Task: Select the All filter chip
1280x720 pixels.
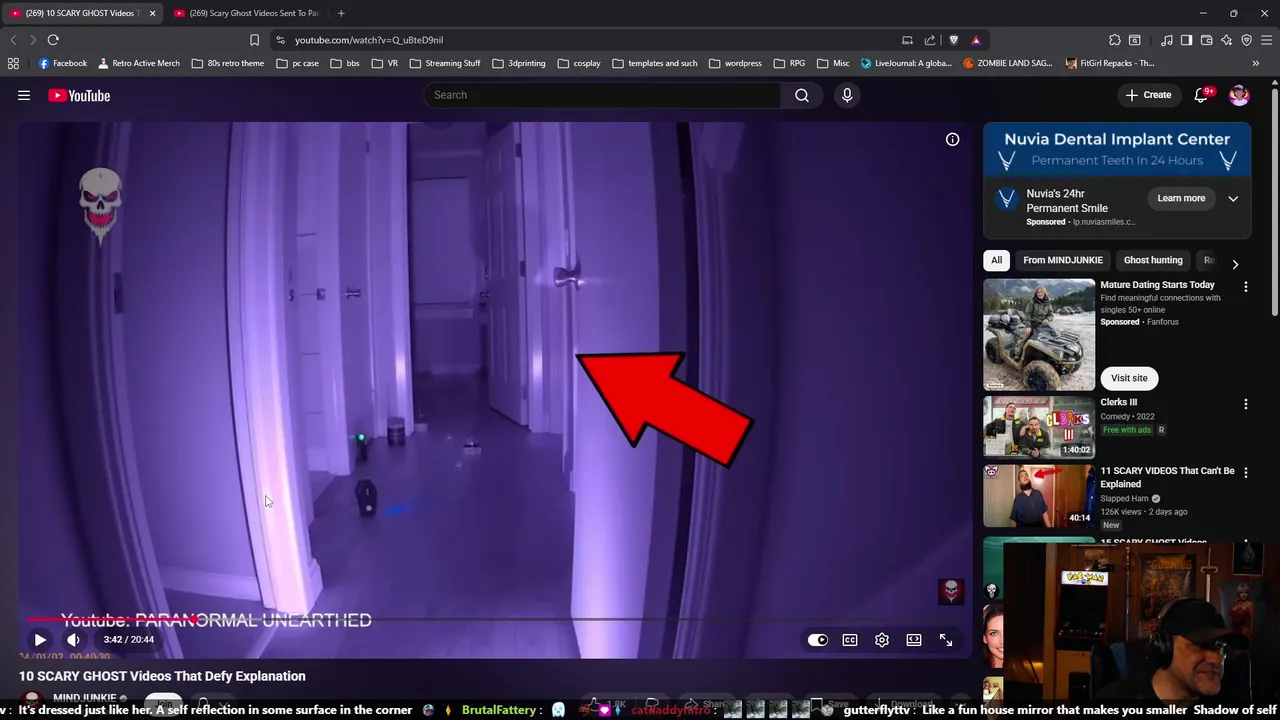Action: (x=996, y=260)
